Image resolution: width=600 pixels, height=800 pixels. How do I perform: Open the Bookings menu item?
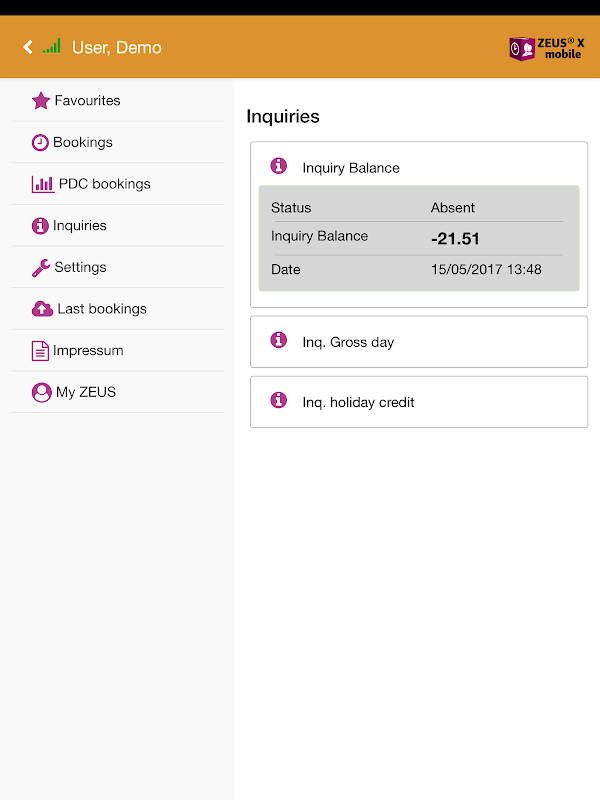coord(83,143)
